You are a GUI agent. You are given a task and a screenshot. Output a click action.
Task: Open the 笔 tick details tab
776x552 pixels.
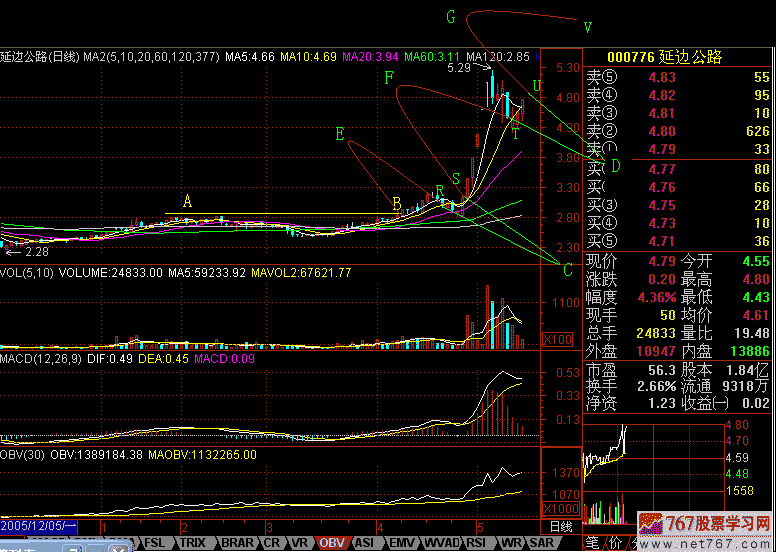coord(592,542)
